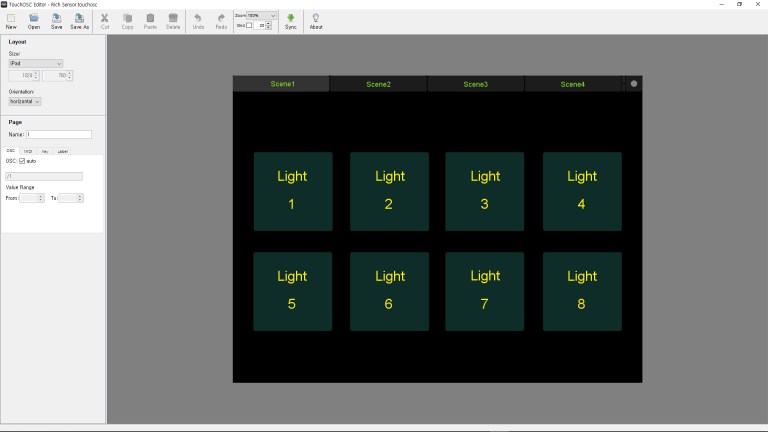Enable the Grid checkbox in the toolbar
This screenshot has width=768, height=432.
click(x=250, y=25)
